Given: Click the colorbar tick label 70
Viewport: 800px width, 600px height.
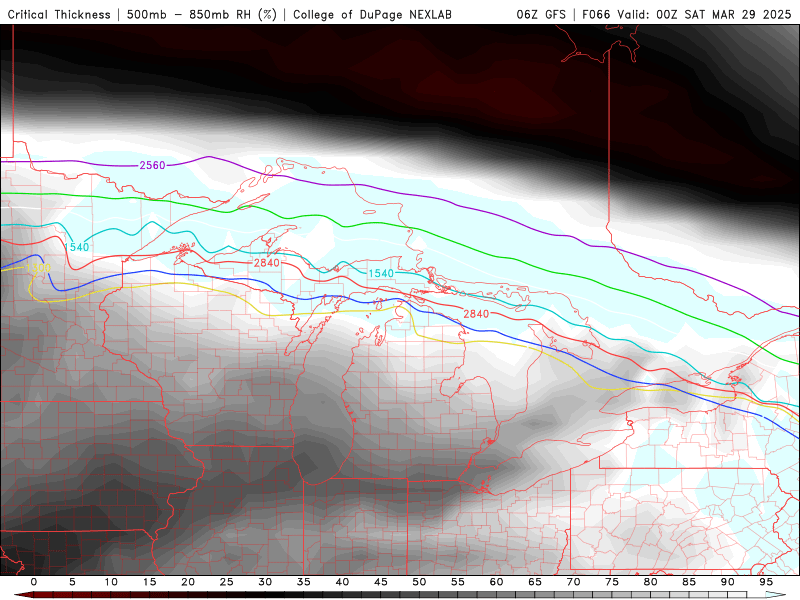Looking at the screenshot, I should point(573,582).
